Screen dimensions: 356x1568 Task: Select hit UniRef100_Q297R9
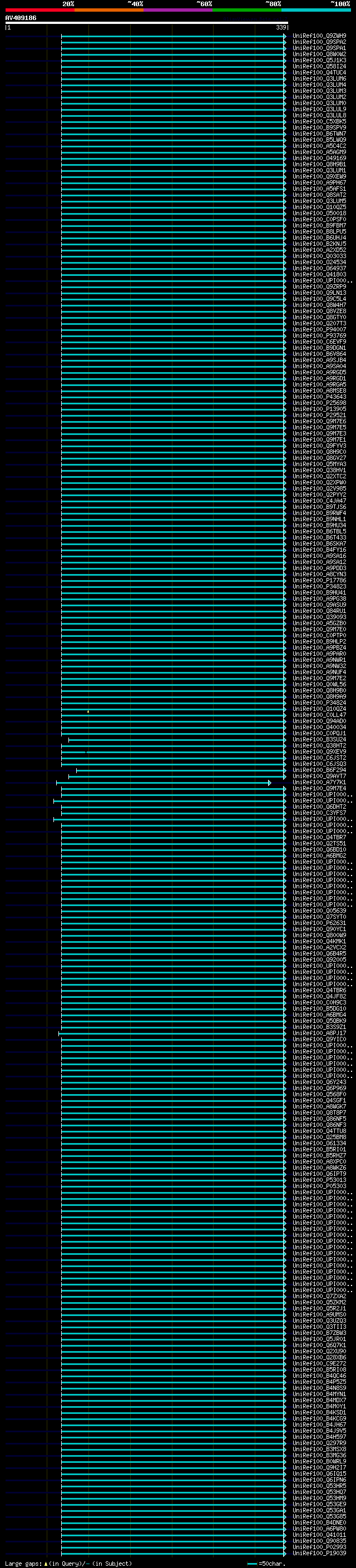point(319,1443)
